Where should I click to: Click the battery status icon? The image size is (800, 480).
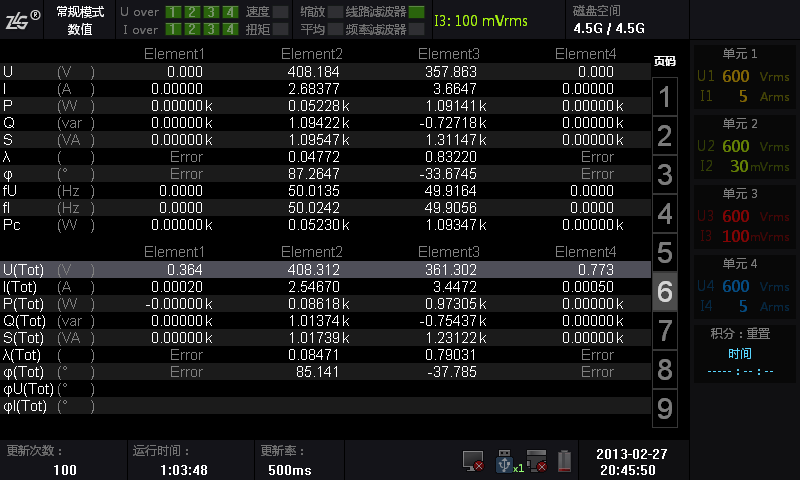(564, 461)
